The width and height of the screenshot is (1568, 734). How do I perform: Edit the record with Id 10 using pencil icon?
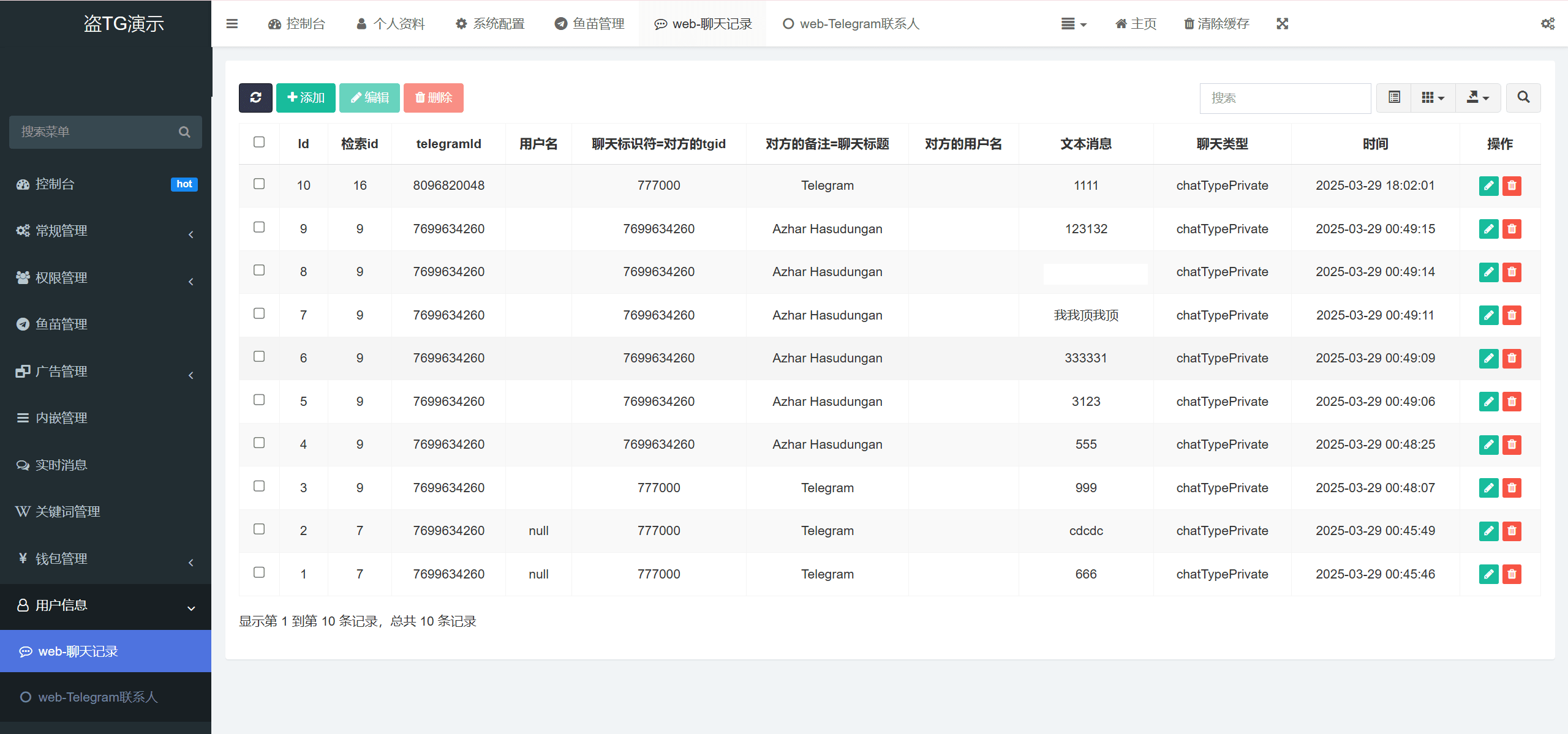(1488, 185)
